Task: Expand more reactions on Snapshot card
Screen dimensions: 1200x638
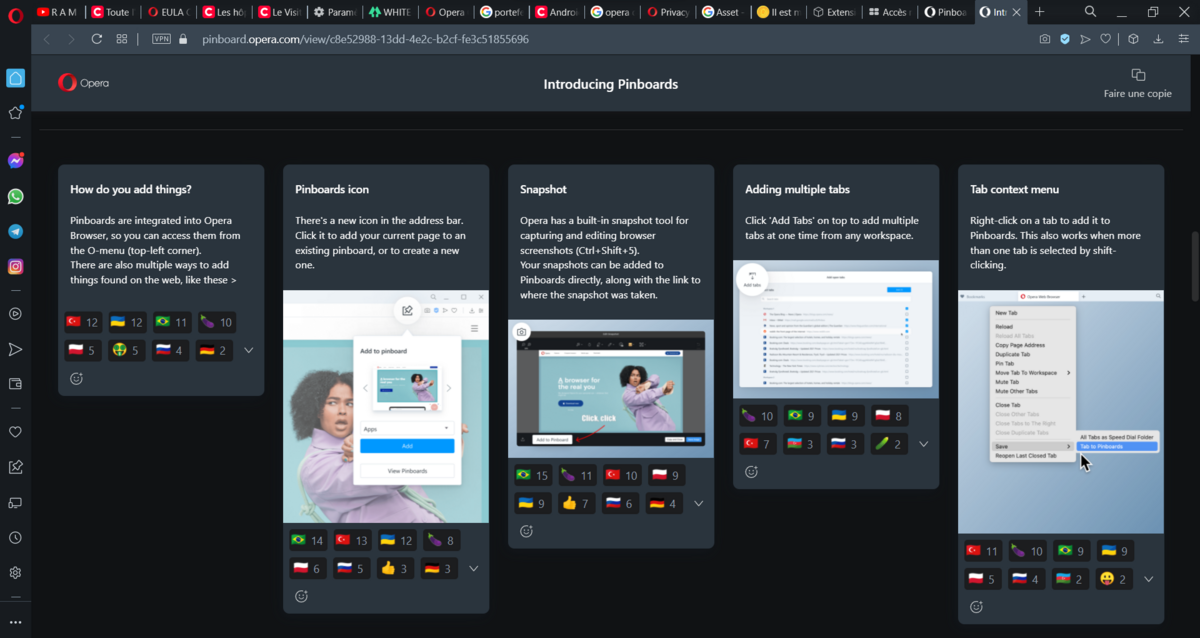Action: point(699,504)
